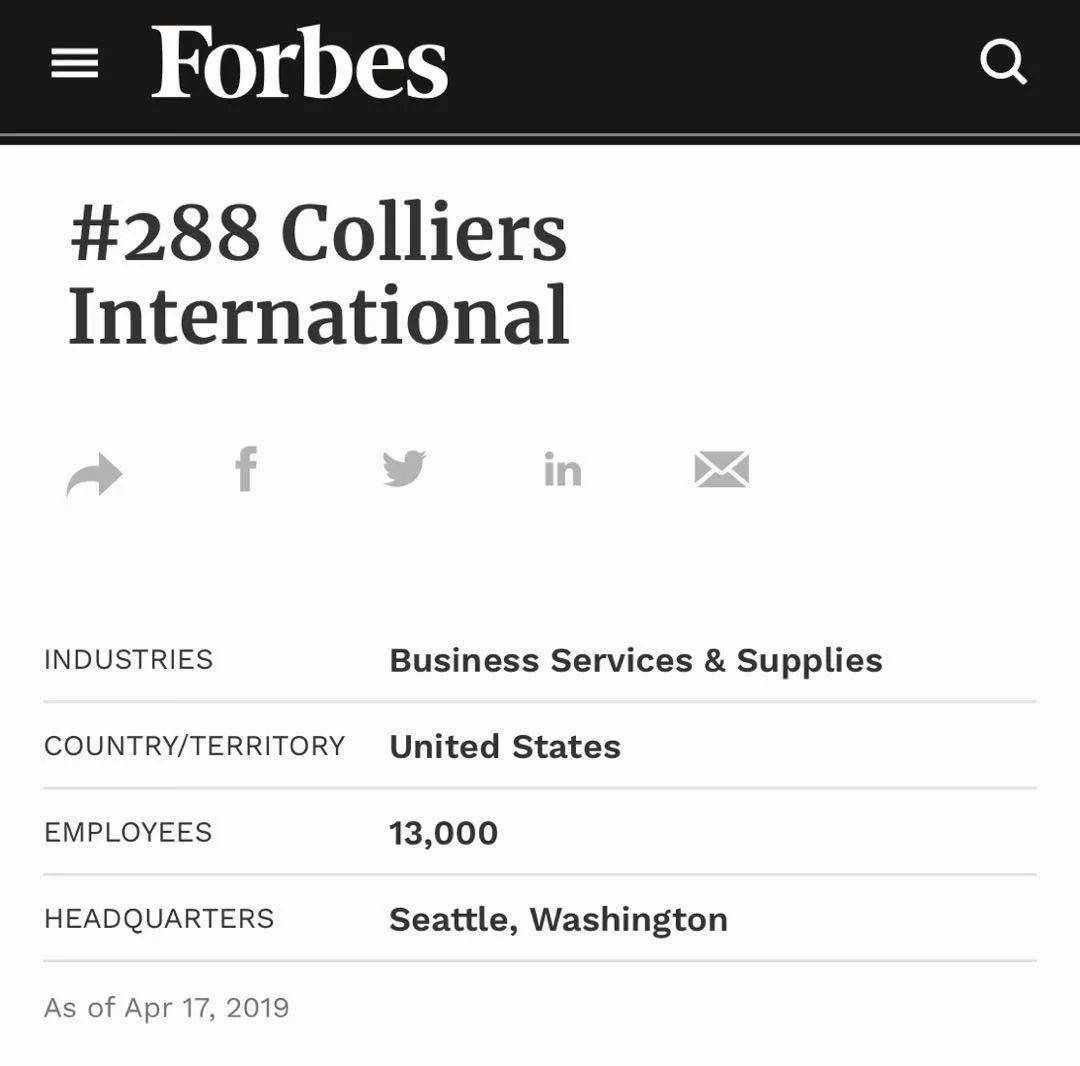1080x1066 pixels.
Task: Click the 13,000 employees figure
Action: (x=444, y=833)
